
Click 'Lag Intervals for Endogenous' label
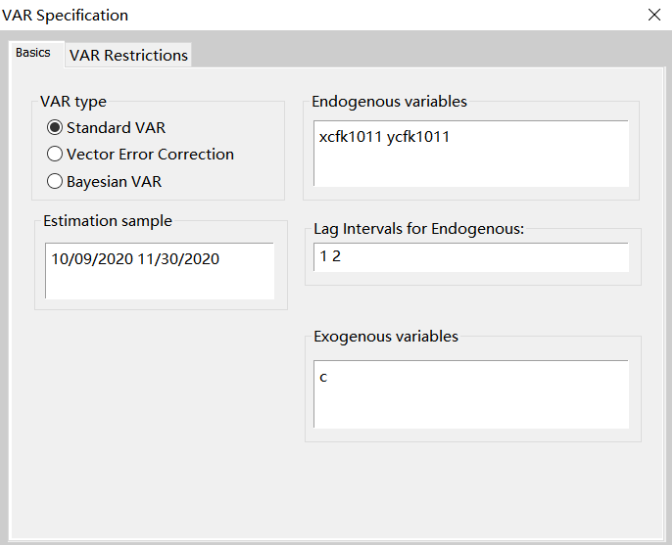point(418,229)
